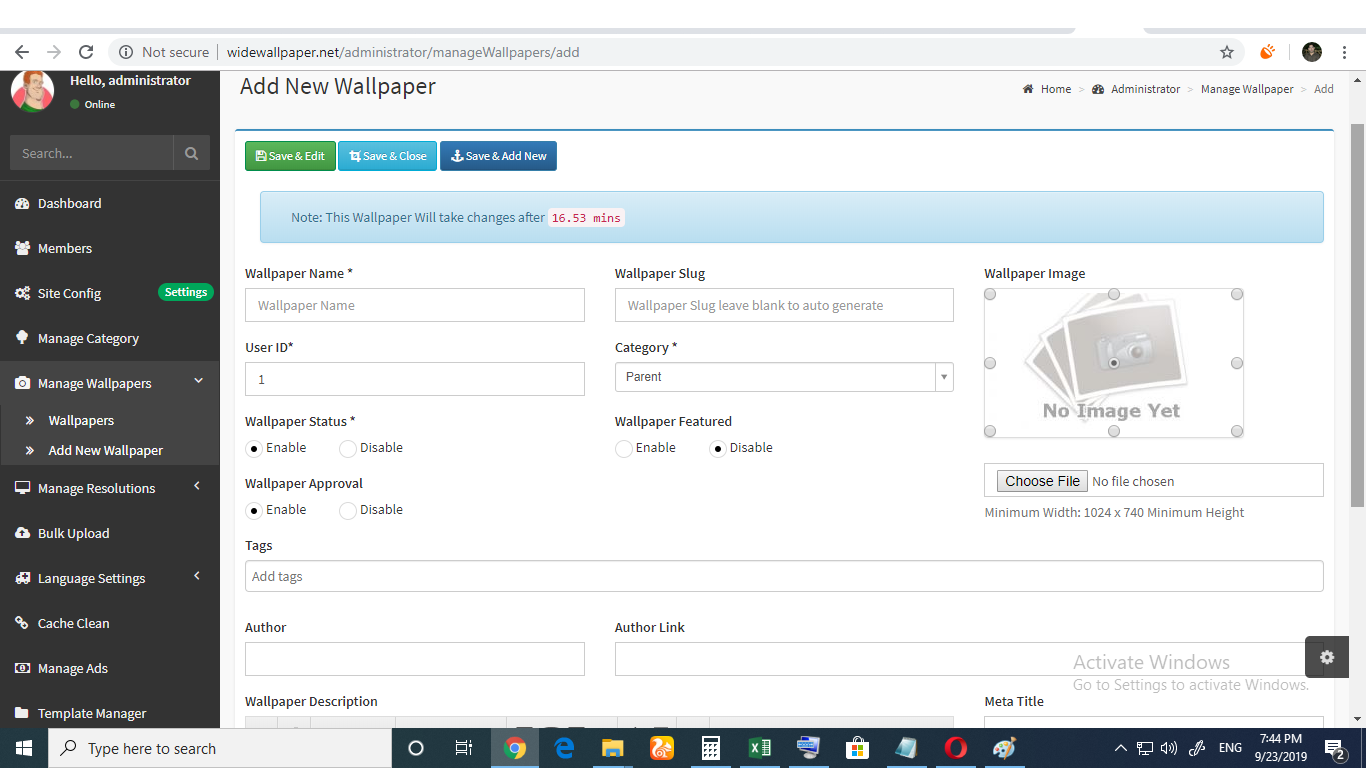This screenshot has width=1366, height=768.
Task: Click inside the Wallpaper Name field
Action: click(x=414, y=305)
